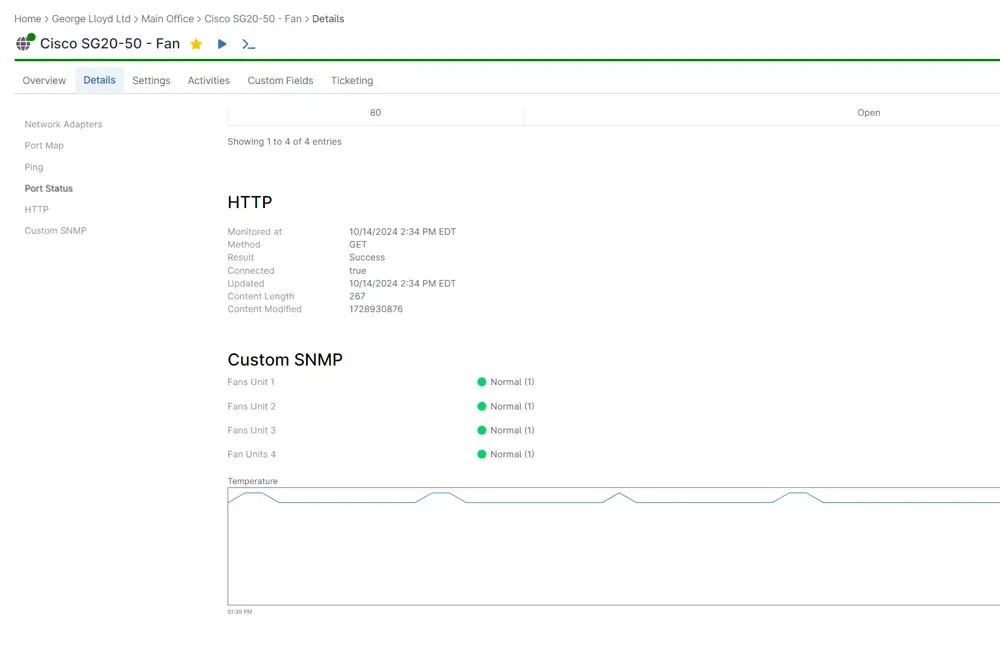1000x661 pixels.
Task: Open the Settings tab
Action: tap(151, 80)
